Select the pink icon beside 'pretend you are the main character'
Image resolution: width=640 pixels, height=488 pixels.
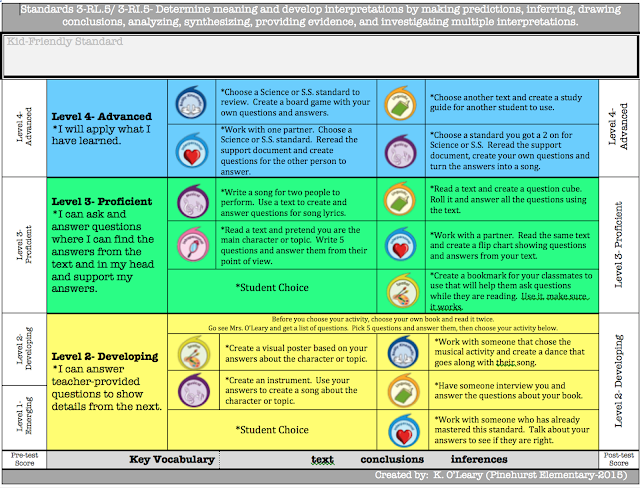point(193,245)
